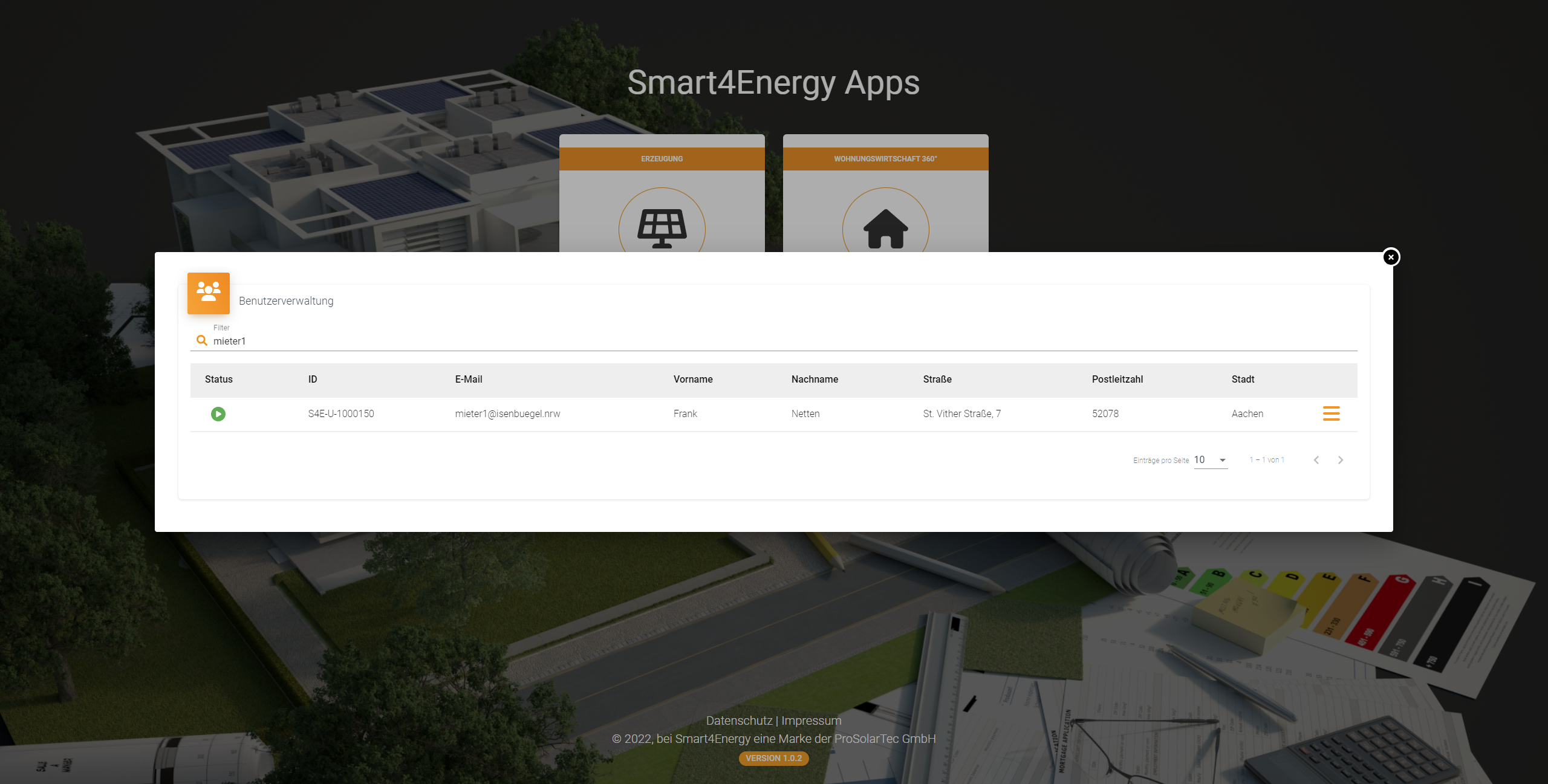Toggle the green active status icon

218,414
